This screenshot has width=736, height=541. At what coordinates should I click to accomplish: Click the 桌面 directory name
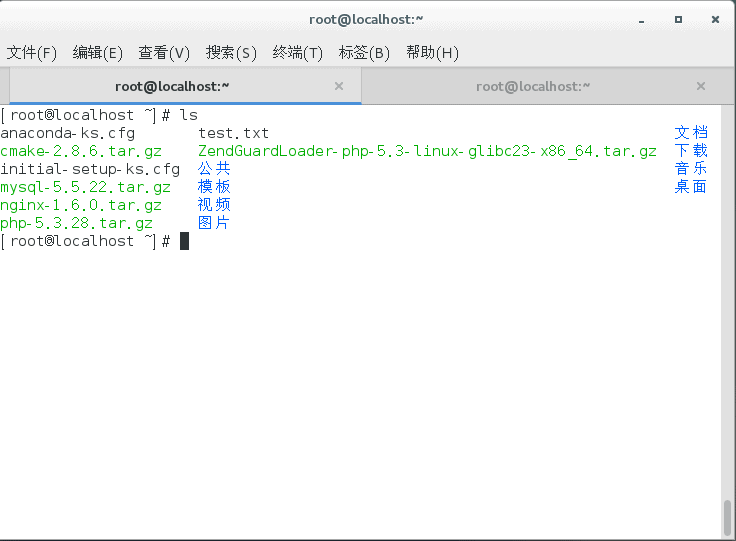click(x=690, y=187)
